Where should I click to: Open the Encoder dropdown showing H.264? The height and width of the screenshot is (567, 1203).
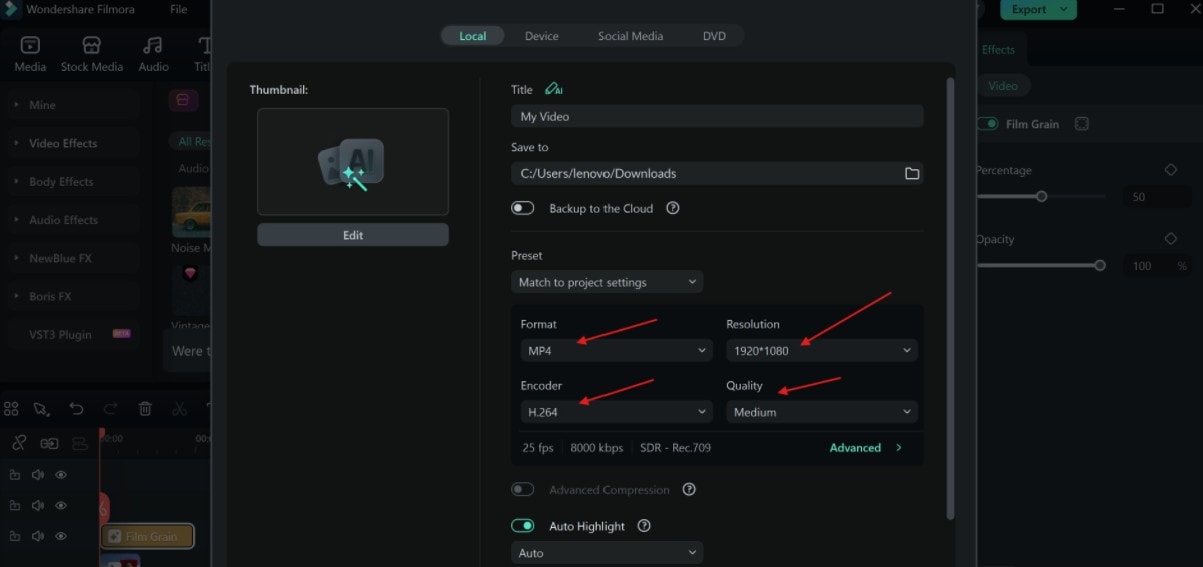[x=617, y=411]
